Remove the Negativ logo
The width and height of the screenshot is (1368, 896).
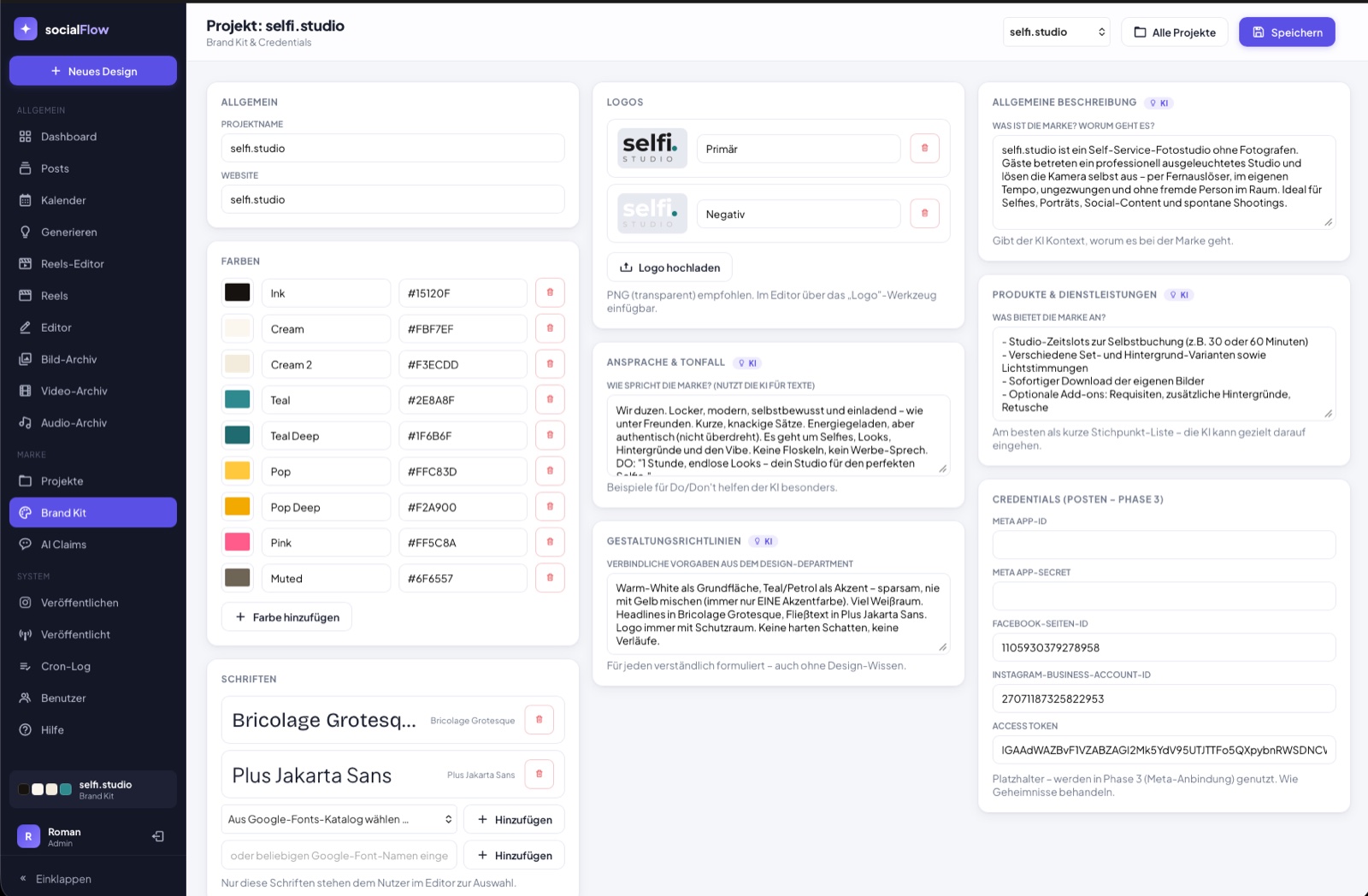[x=924, y=213]
